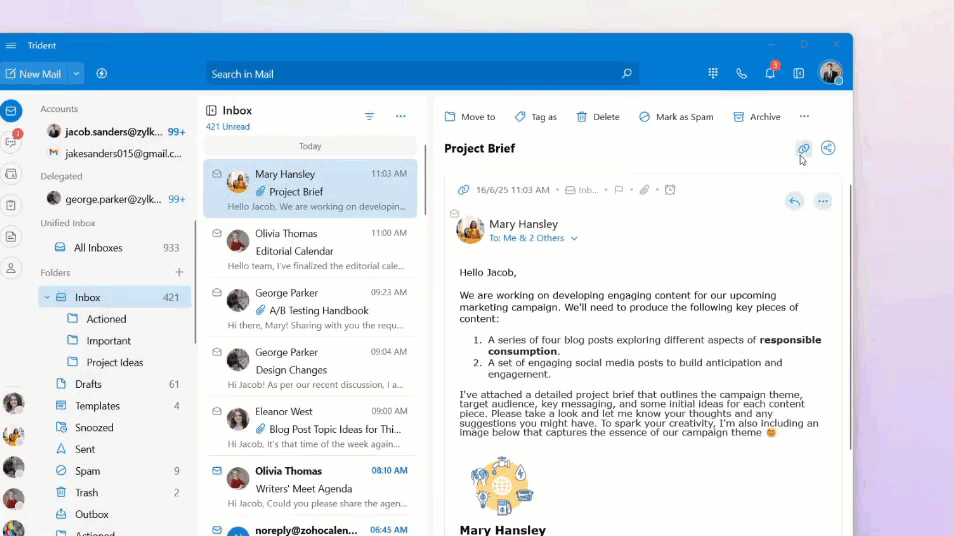Click the message list scrollbar
This screenshot has height=536, width=954.
[x=425, y=179]
